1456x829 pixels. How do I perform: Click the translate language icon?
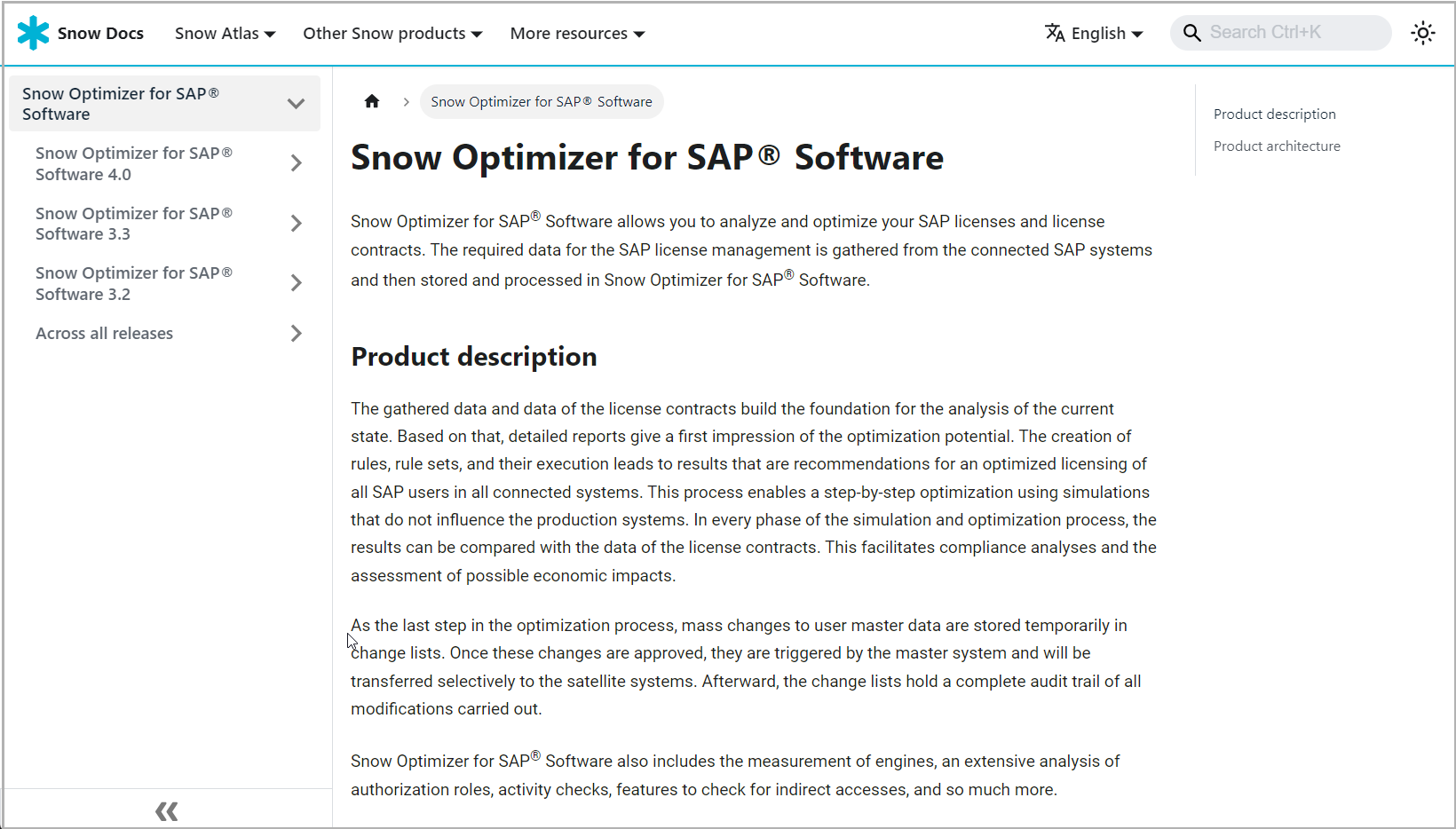tap(1055, 33)
